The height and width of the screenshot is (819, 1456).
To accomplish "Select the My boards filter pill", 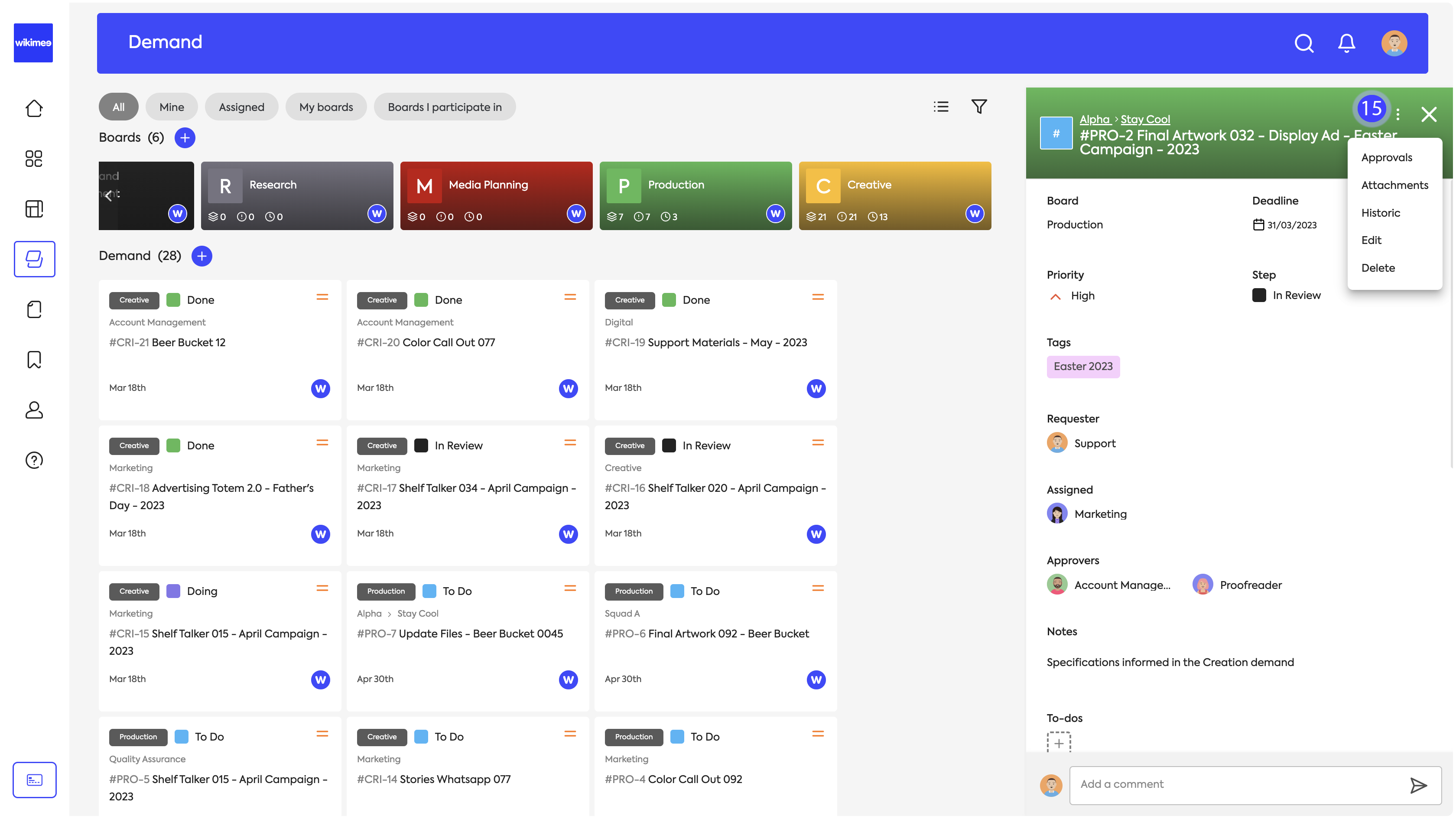I will point(325,107).
